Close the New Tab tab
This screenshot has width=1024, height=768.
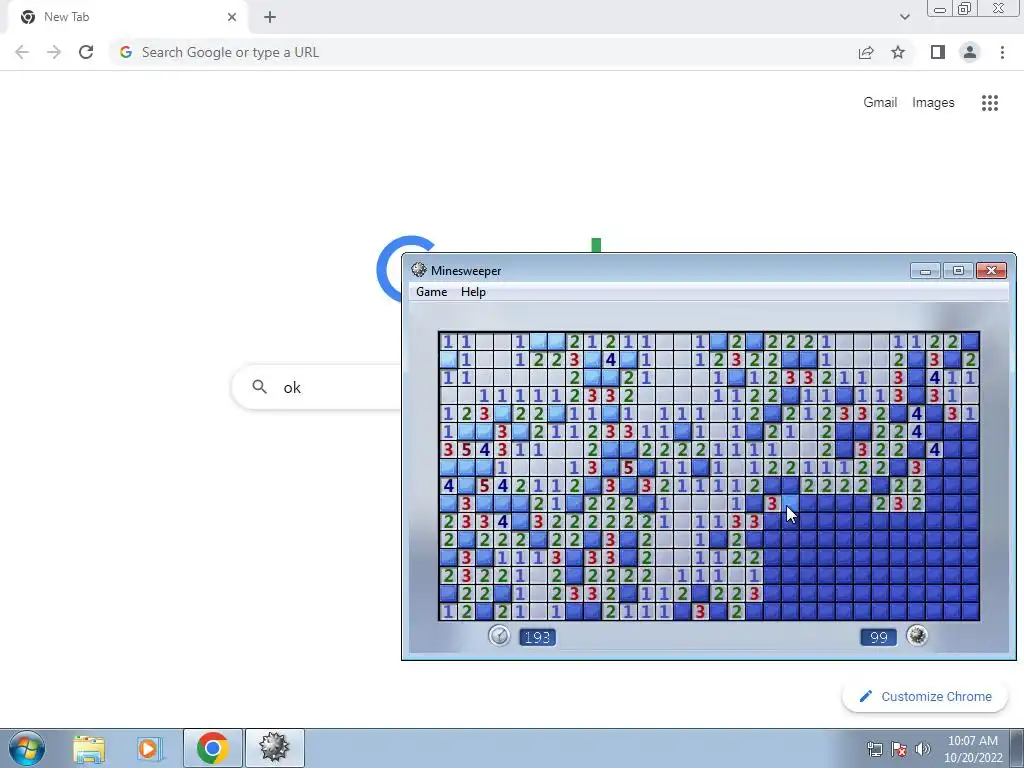tap(232, 17)
